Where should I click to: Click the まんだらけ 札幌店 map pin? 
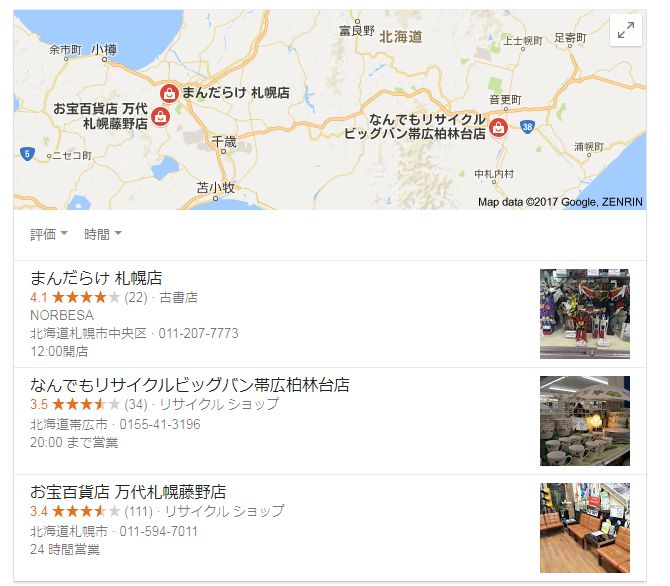click(169, 93)
